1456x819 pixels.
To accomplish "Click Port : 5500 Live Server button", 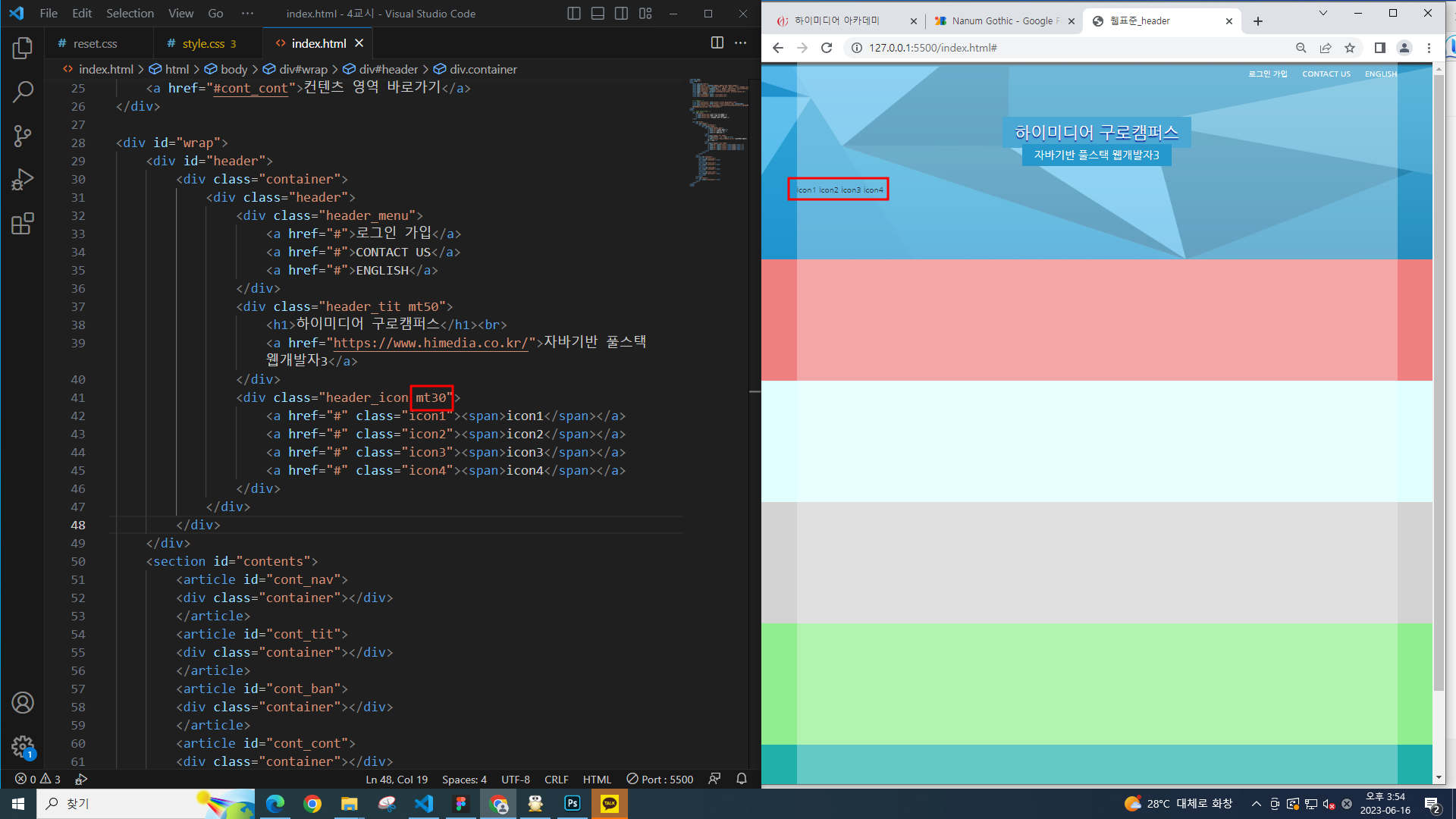I will click(x=660, y=780).
